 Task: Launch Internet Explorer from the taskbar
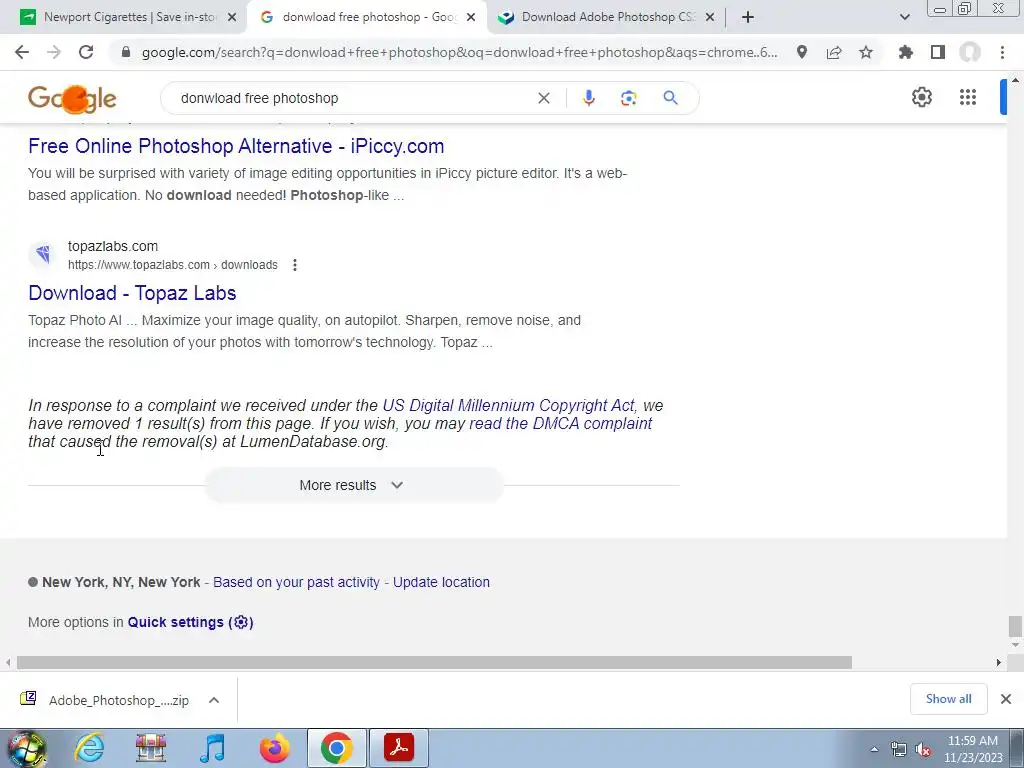89,748
